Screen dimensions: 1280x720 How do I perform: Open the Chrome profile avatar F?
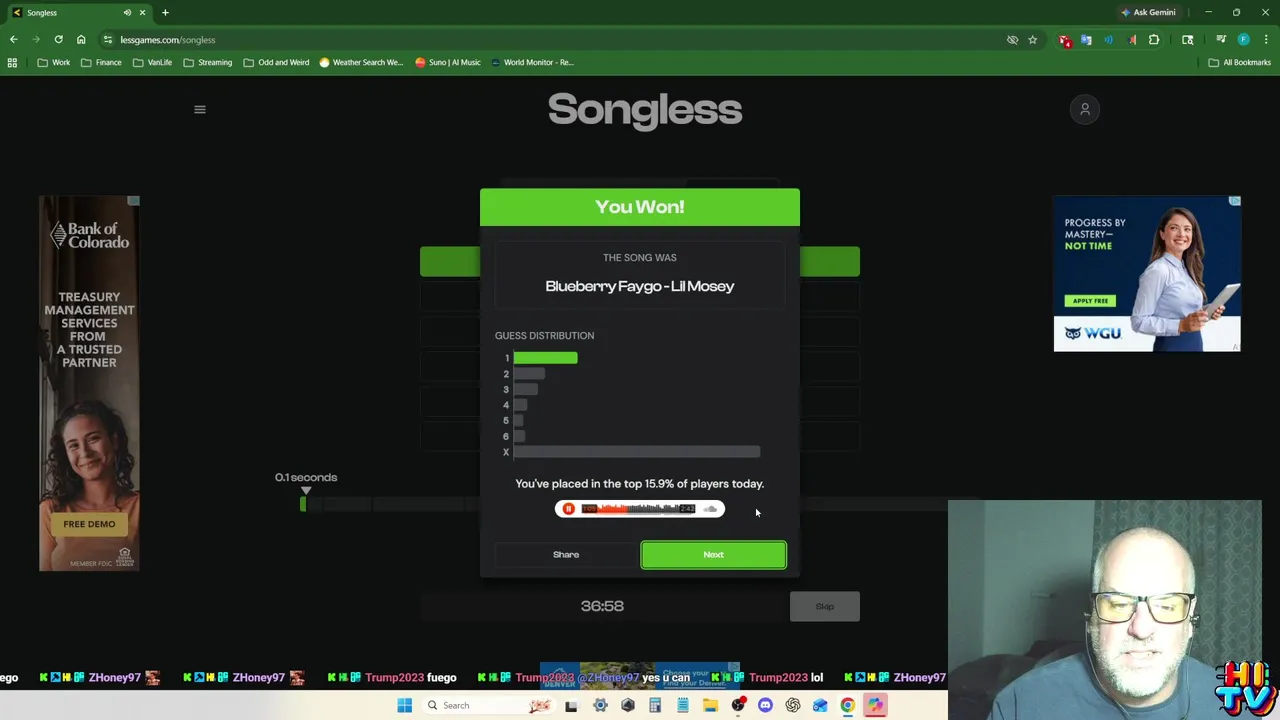coord(1244,40)
